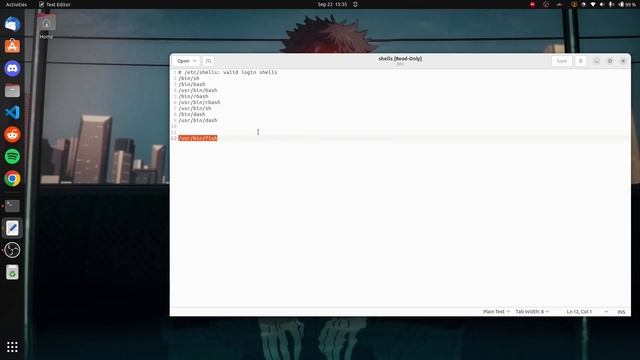Open the Trash dock icon

point(12,272)
